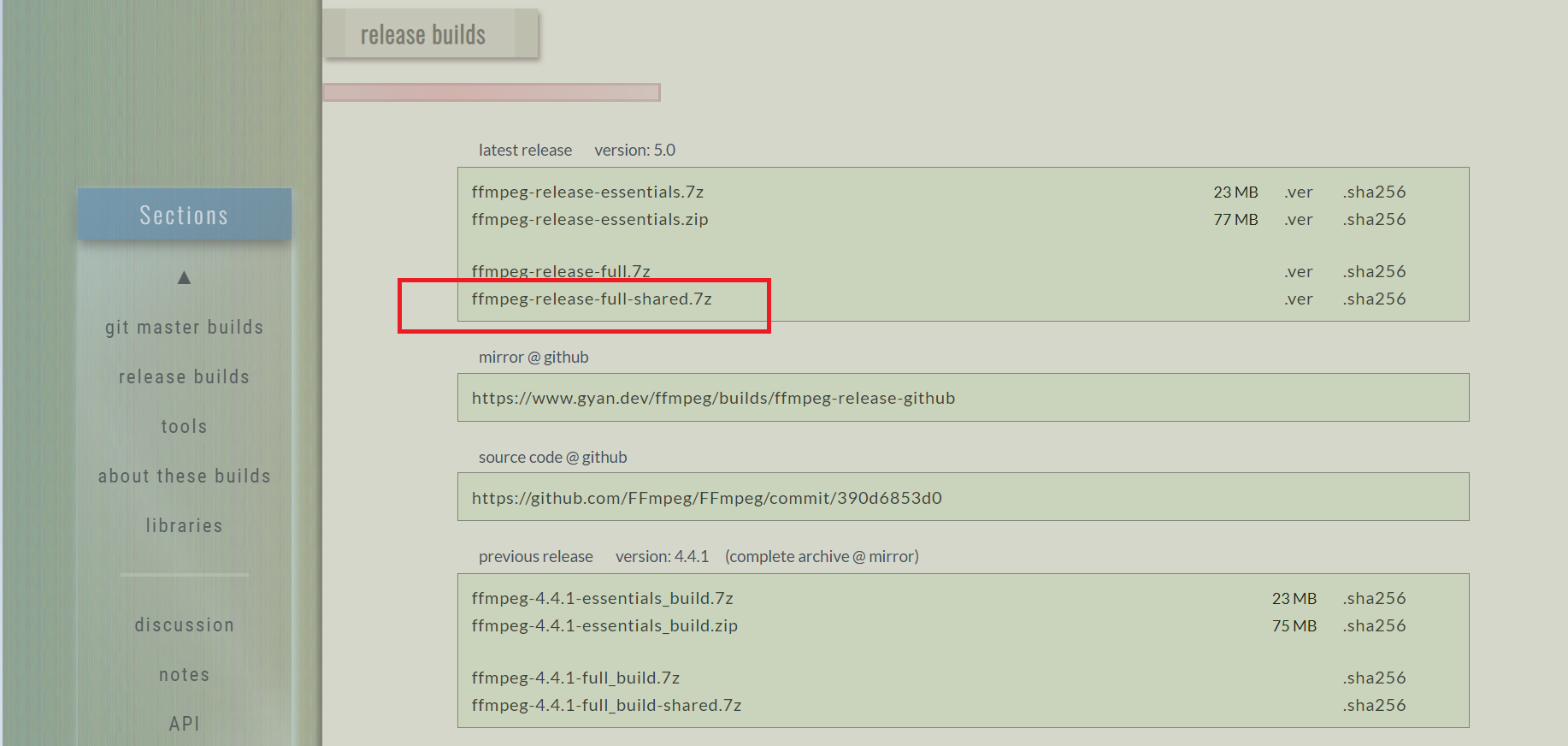1568x746 pixels.
Task: Open git master builds section
Action: click(184, 328)
